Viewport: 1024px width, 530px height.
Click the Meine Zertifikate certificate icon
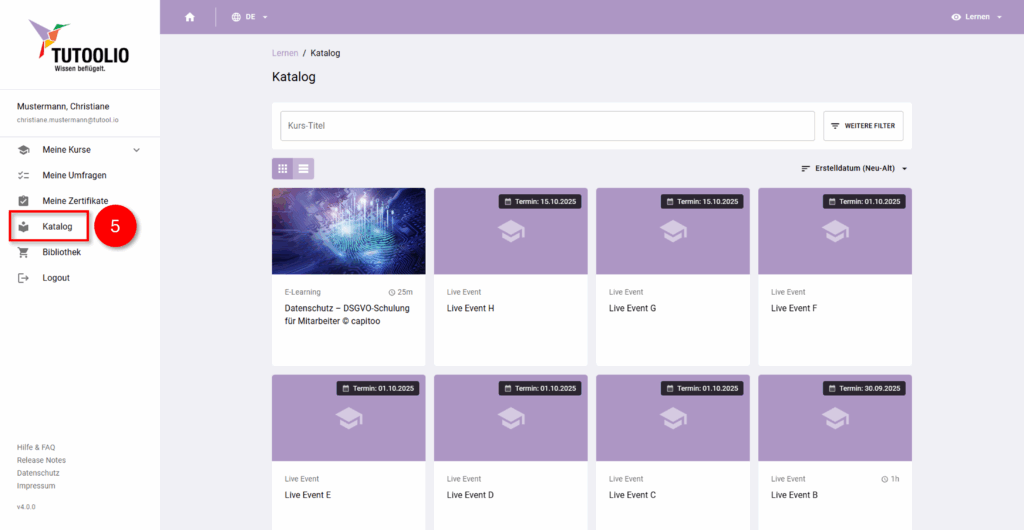pos(24,201)
